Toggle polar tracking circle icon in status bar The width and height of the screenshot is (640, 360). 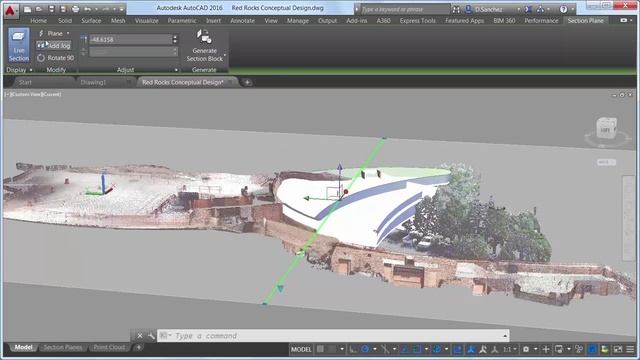pos(365,349)
